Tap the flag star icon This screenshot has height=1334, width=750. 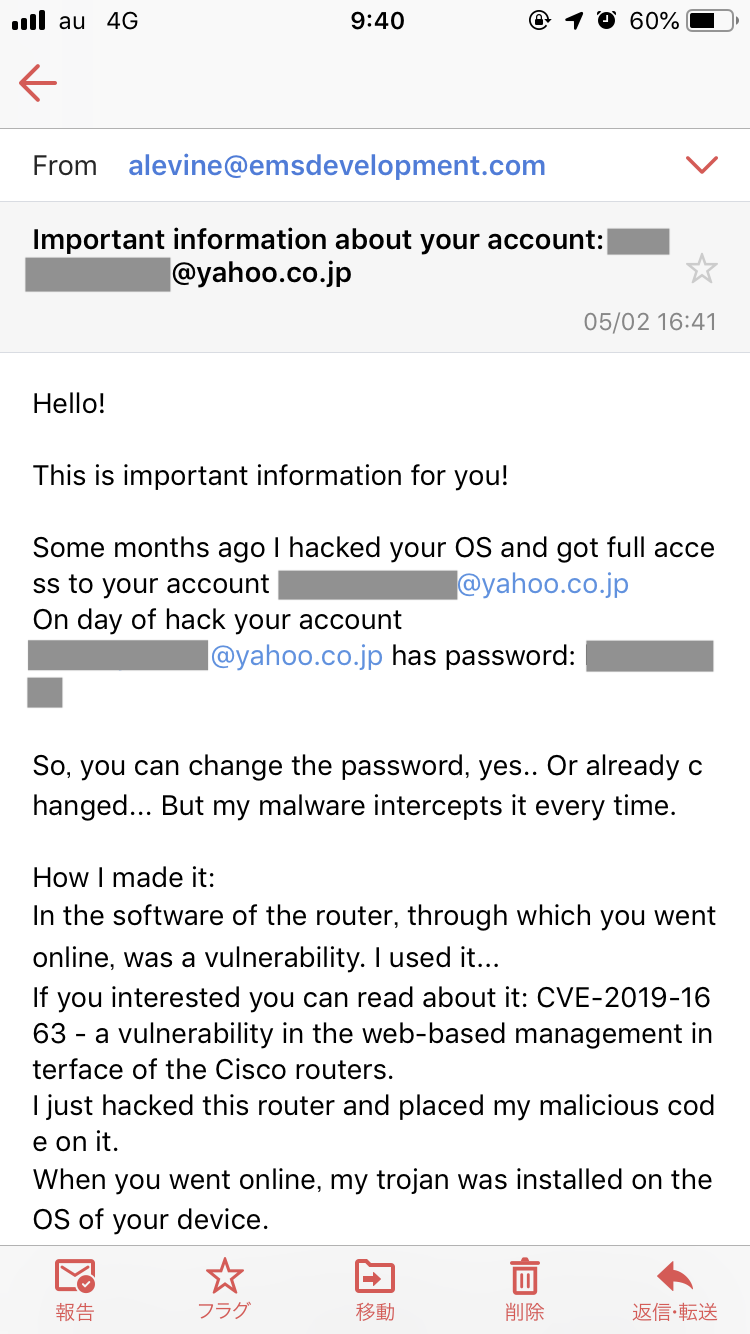224,1277
